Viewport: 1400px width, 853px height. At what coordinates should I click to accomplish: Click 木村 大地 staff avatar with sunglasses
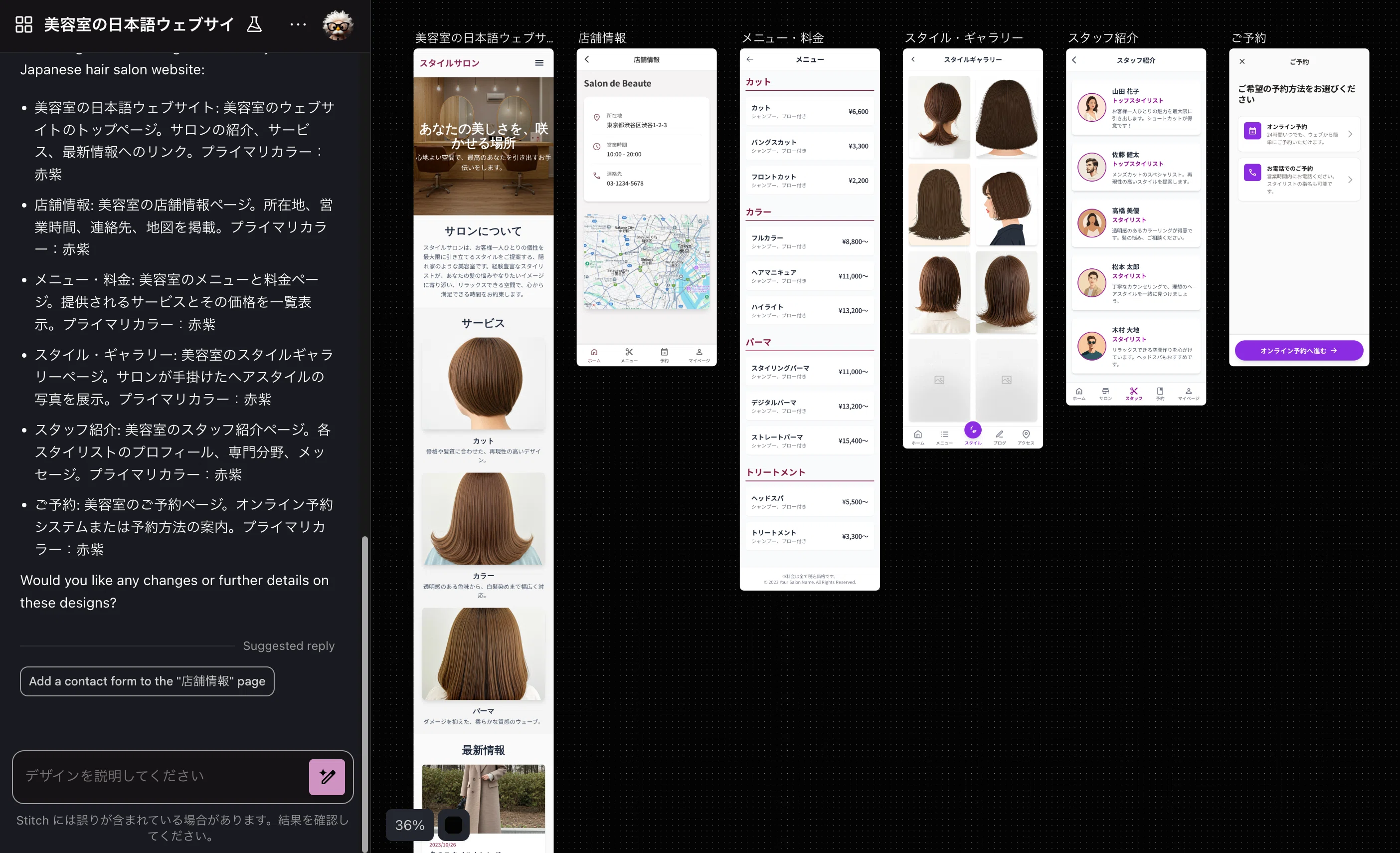pyautogui.click(x=1091, y=346)
